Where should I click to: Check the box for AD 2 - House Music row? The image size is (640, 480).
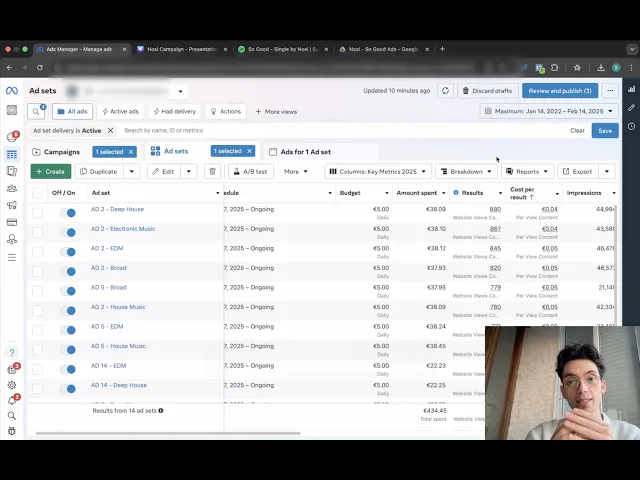(37, 311)
